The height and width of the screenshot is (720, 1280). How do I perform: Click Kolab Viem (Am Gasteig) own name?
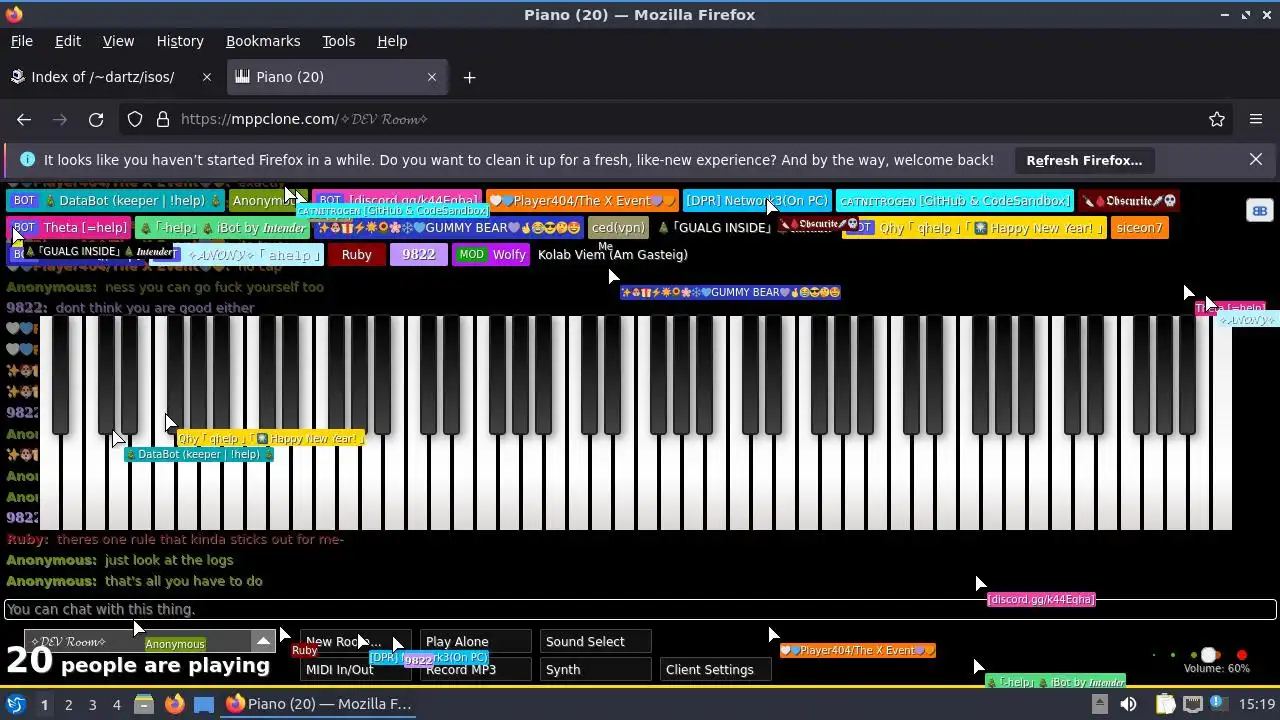(x=612, y=255)
